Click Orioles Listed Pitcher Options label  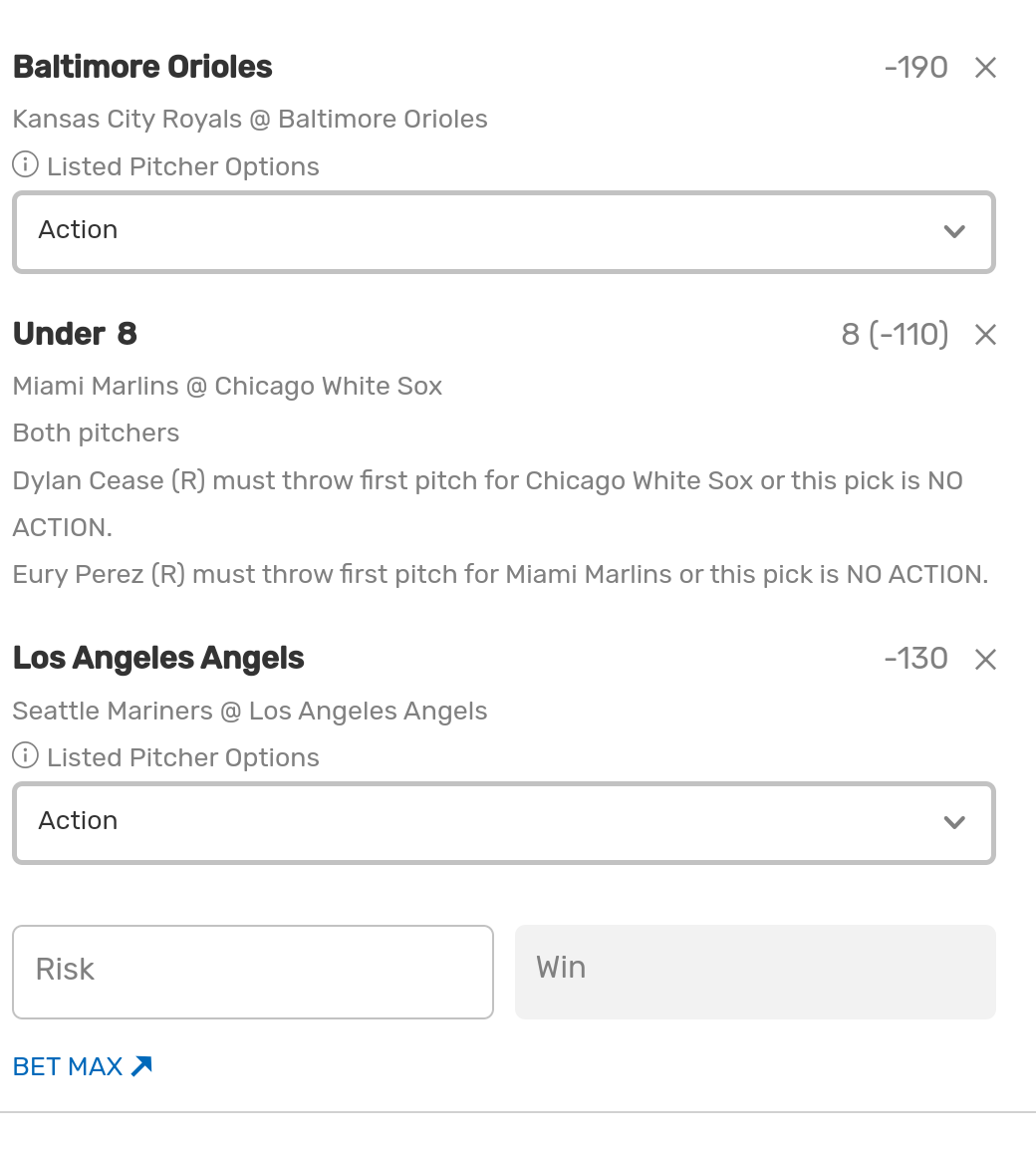[x=183, y=166]
